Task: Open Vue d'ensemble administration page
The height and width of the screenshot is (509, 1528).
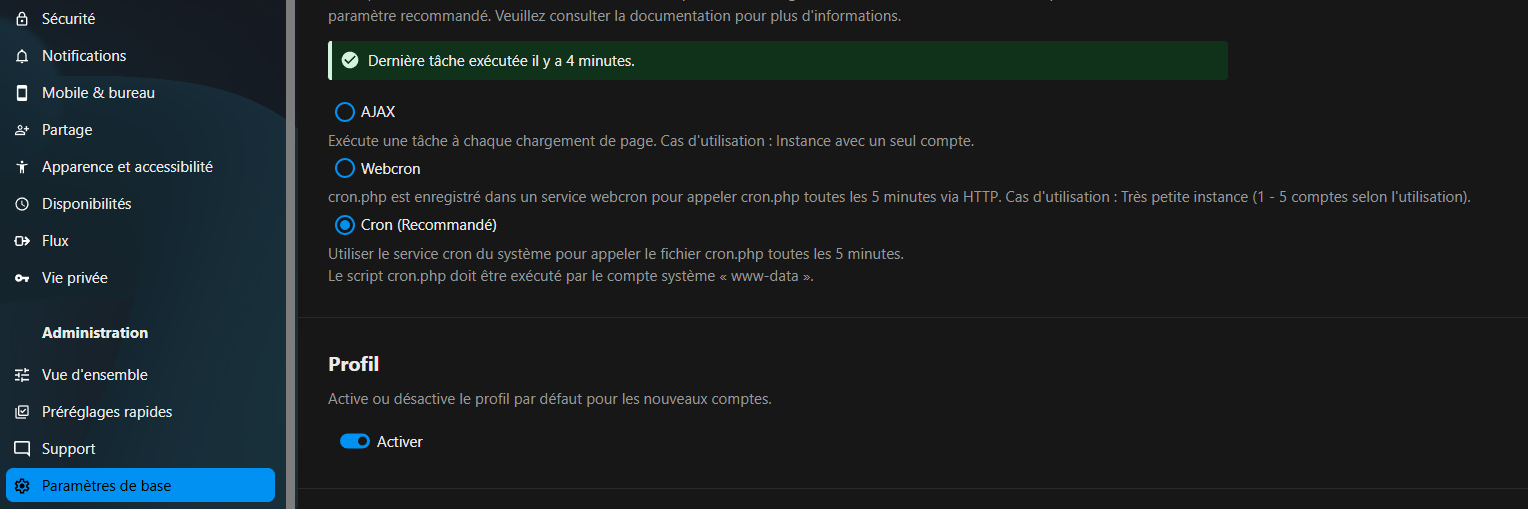Action: coord(95,375)
